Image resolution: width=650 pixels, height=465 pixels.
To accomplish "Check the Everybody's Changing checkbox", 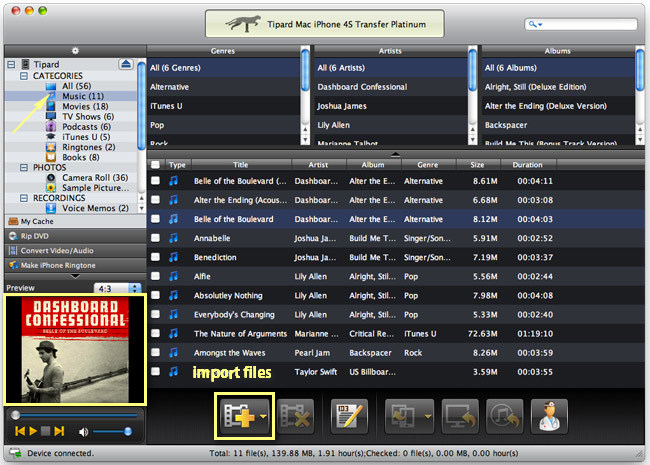I will (155, 314).
